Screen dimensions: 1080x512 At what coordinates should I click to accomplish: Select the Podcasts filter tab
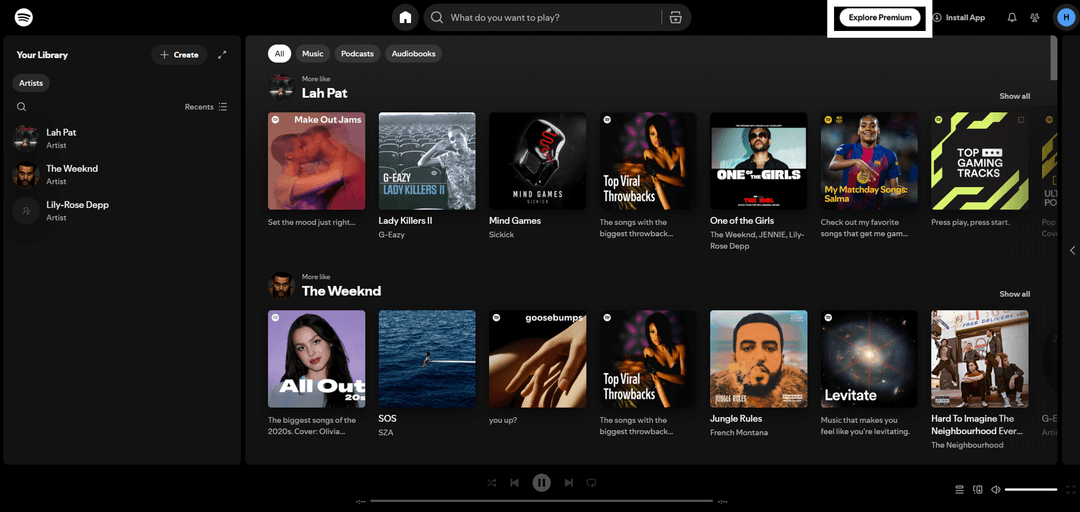[357, 54]
